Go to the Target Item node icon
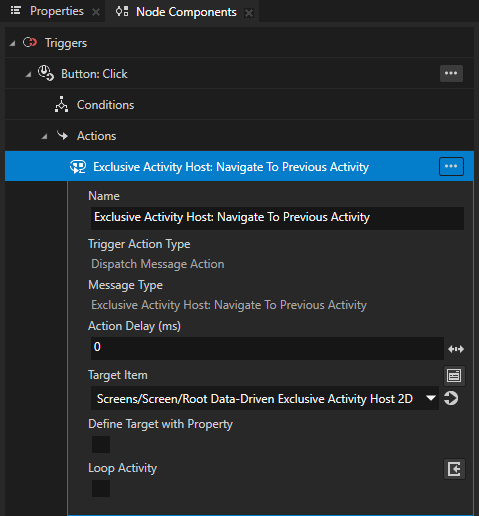This screenshot has height=516, width=479. pos(451,398)
